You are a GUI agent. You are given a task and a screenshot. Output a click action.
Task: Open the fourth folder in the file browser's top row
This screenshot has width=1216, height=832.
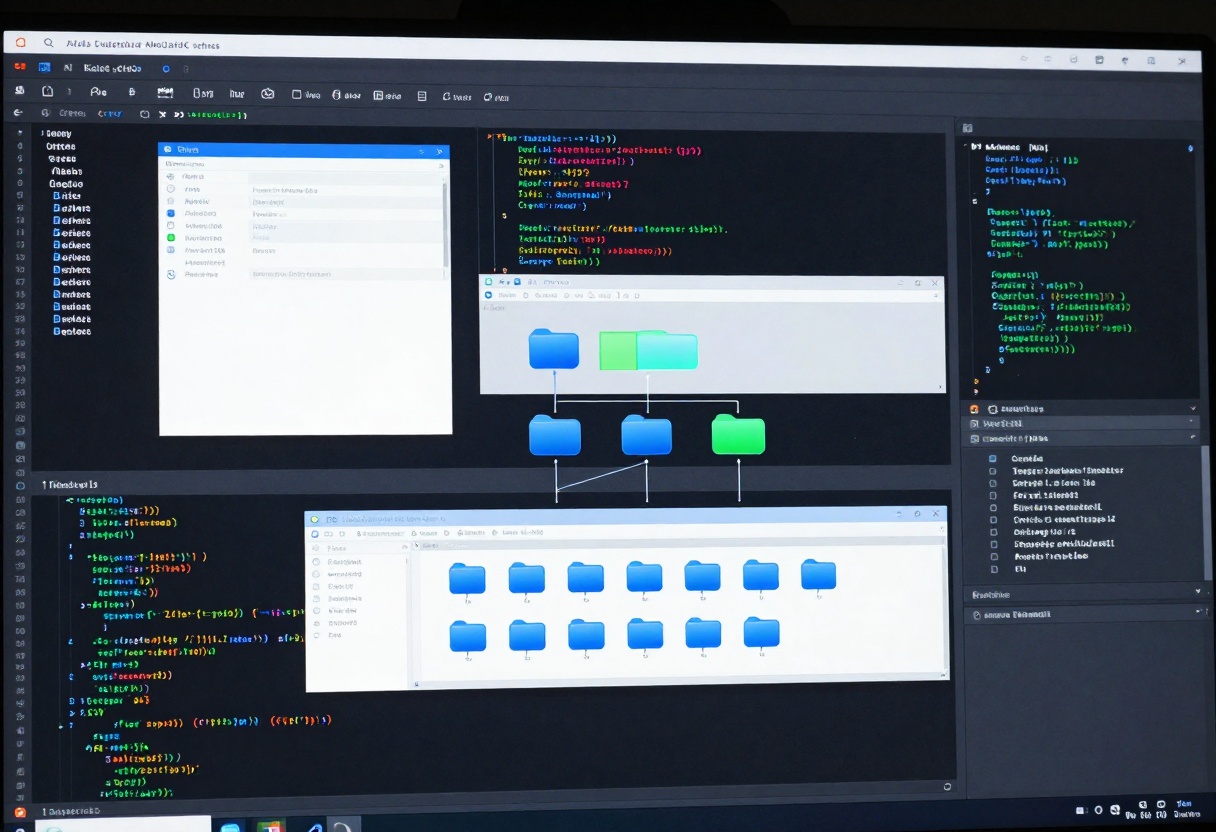click(644, 576)
